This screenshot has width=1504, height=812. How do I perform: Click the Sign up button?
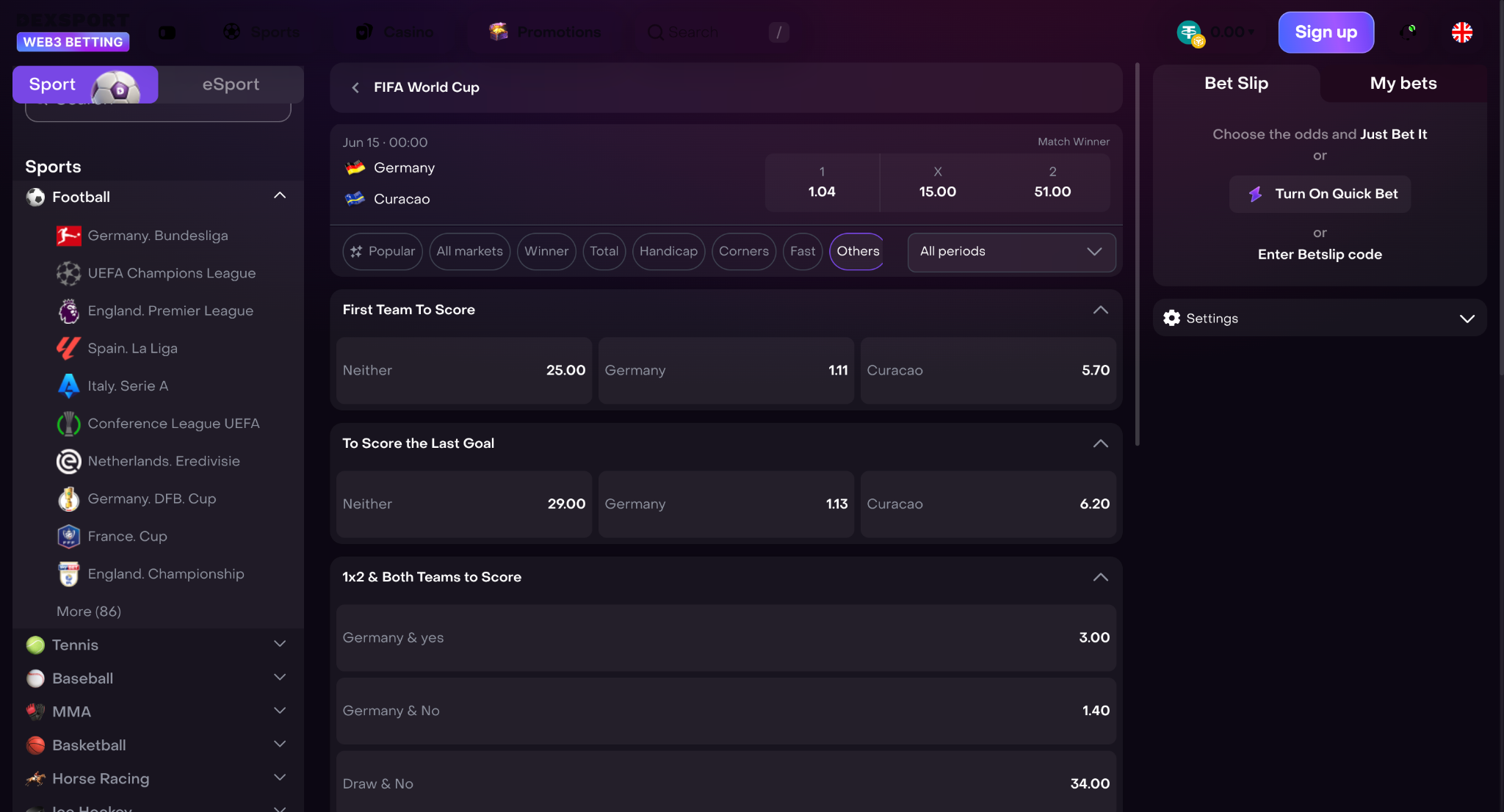(x=1326, y=32)
